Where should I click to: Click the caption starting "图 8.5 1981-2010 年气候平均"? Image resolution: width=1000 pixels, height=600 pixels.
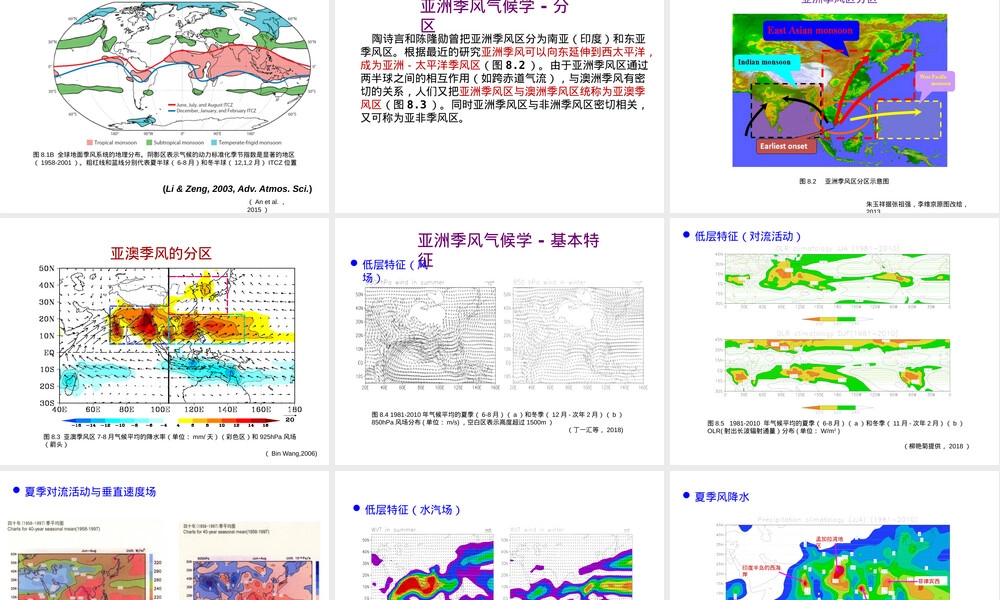tap(834, 427)
